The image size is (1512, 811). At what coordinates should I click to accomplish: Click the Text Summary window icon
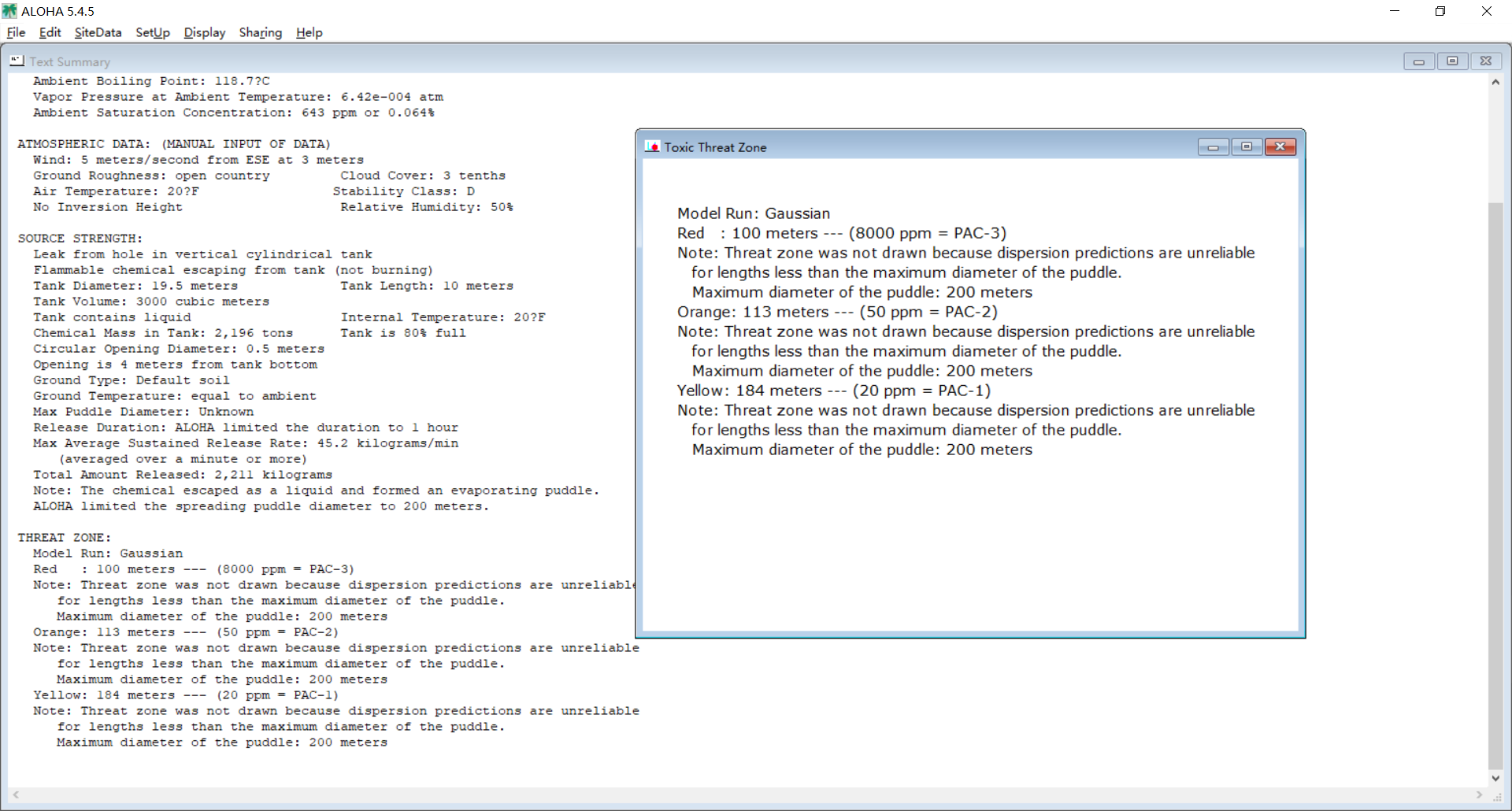click(17, 61)
